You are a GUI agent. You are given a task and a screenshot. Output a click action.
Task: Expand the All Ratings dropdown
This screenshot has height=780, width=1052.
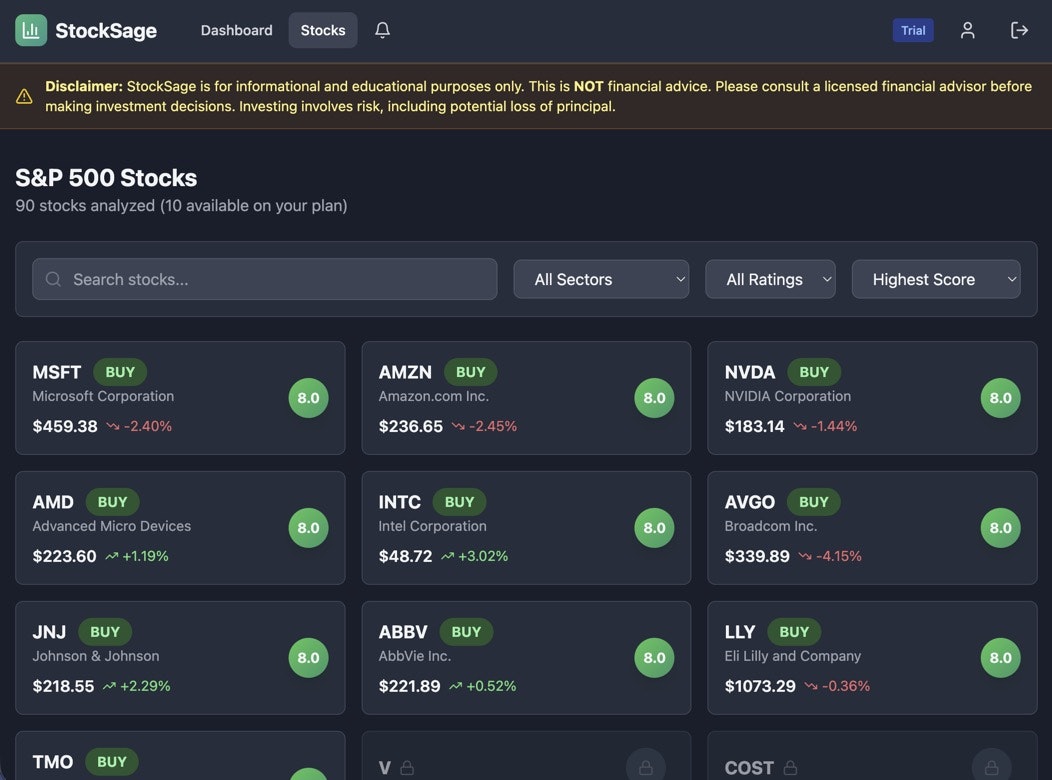(770, 279)
